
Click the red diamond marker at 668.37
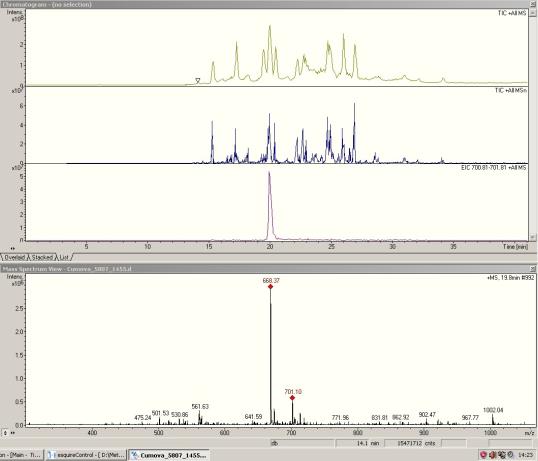point(270,286)
